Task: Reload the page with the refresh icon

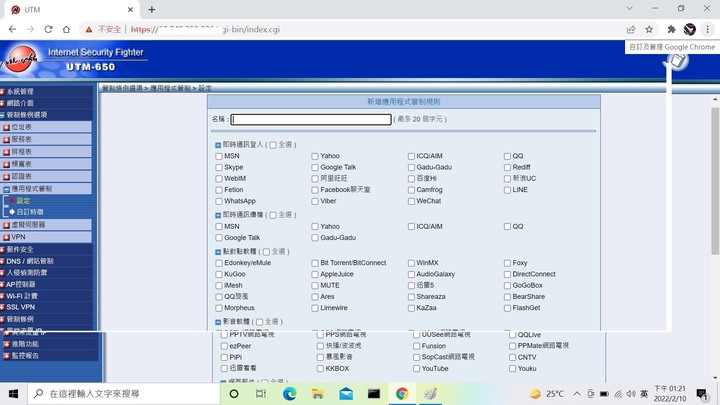Action: pyautogui.click(x=48, y=29)
